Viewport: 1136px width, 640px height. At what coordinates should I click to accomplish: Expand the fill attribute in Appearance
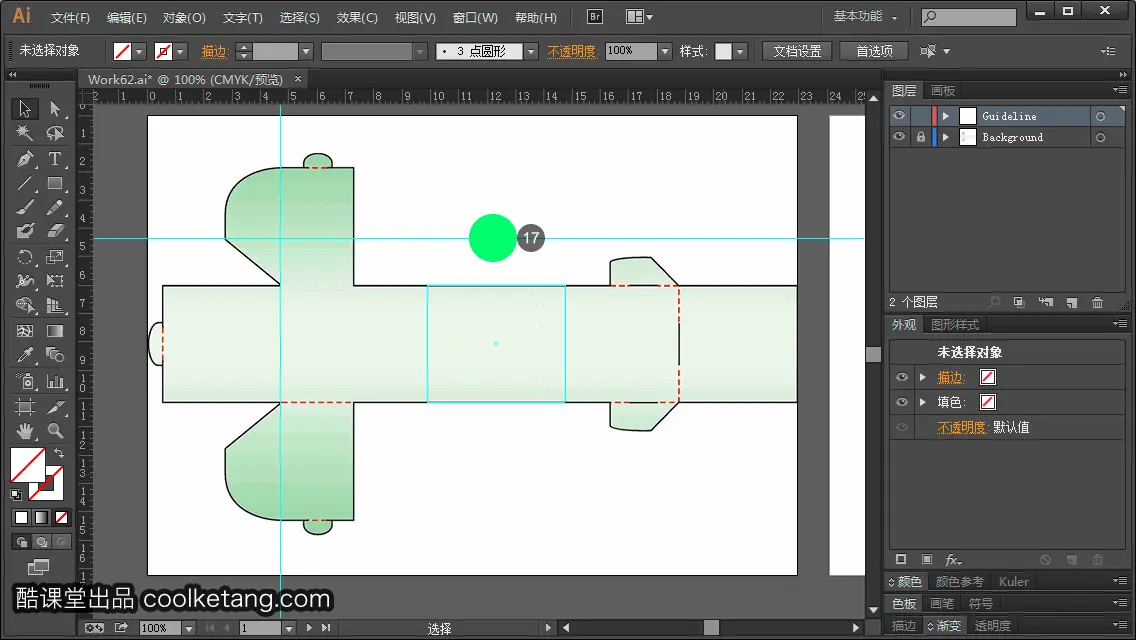[x=922, y=402]
